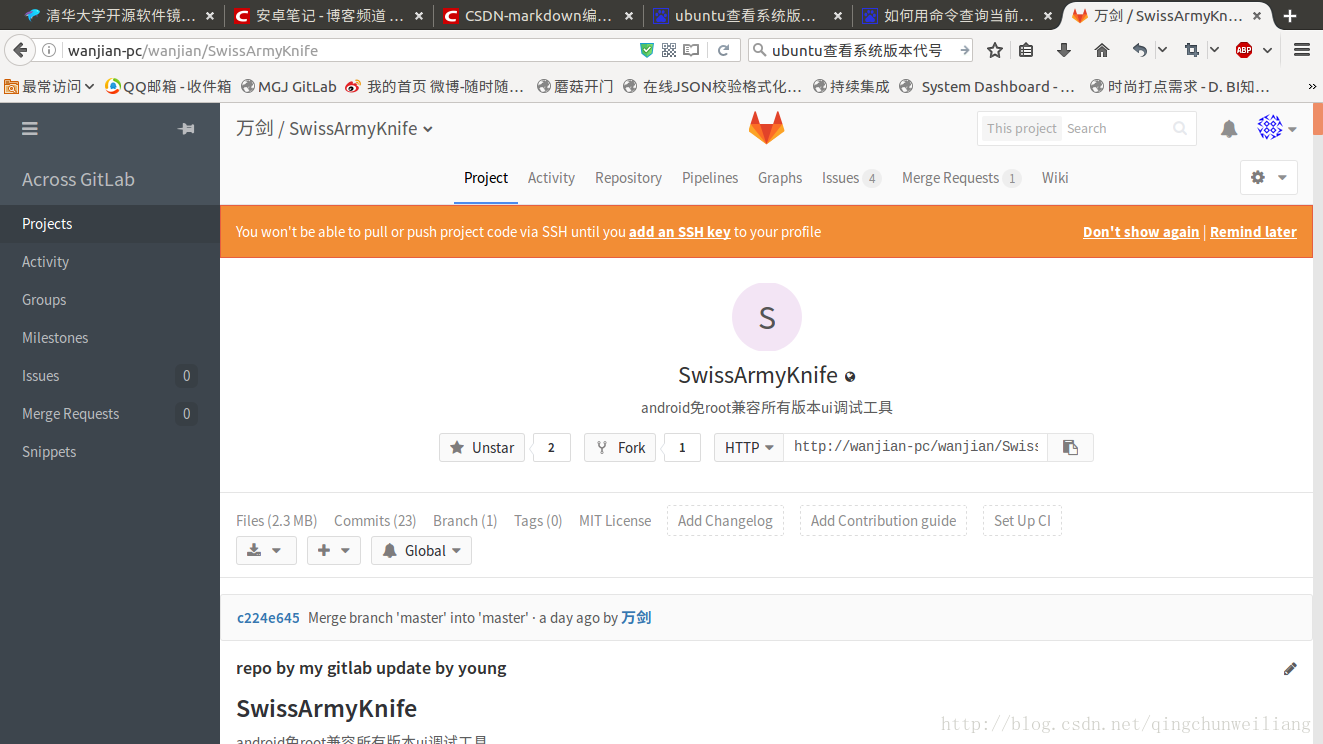Select Snippets in the sidebar
This screenshot has width=1323, height=744.
coord(49,452)
